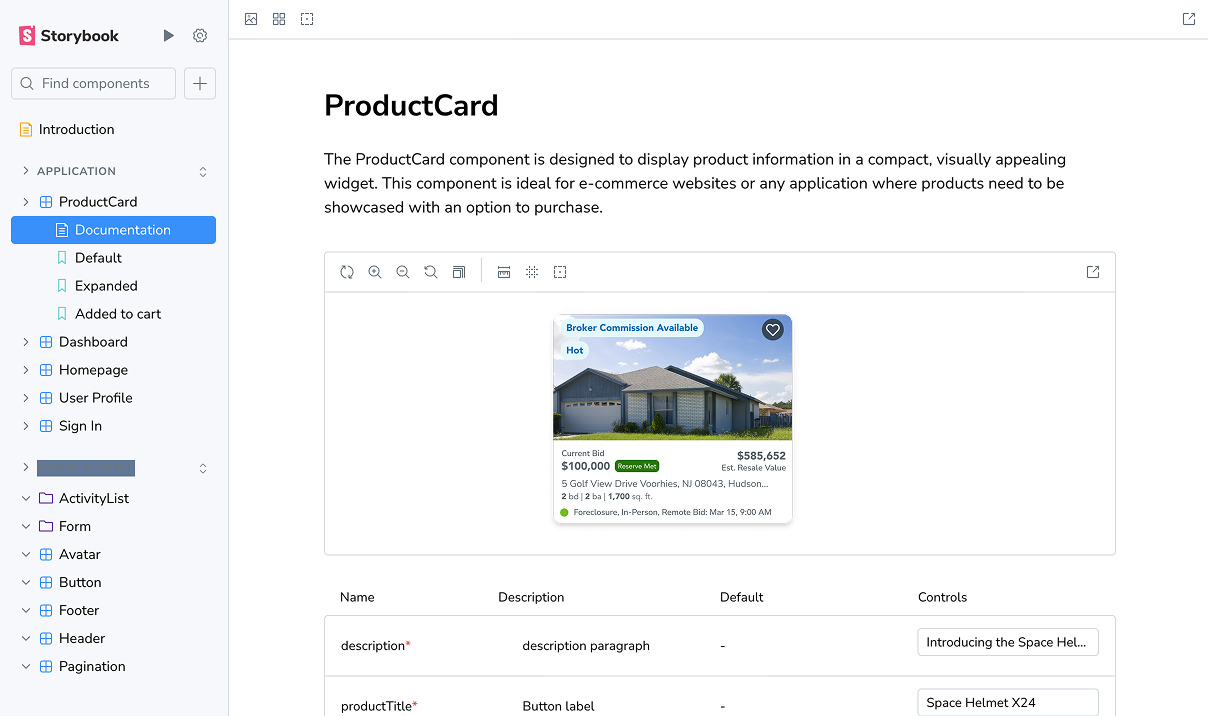1208x716 pixels.
Task: Click the Find components search field
Action: coord(93,84)
